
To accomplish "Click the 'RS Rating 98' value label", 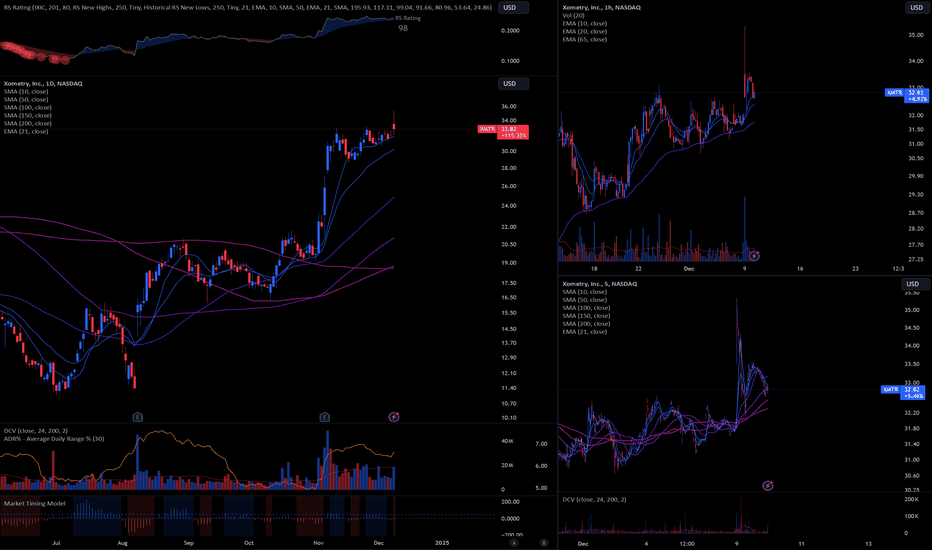I will coord(407,23).
